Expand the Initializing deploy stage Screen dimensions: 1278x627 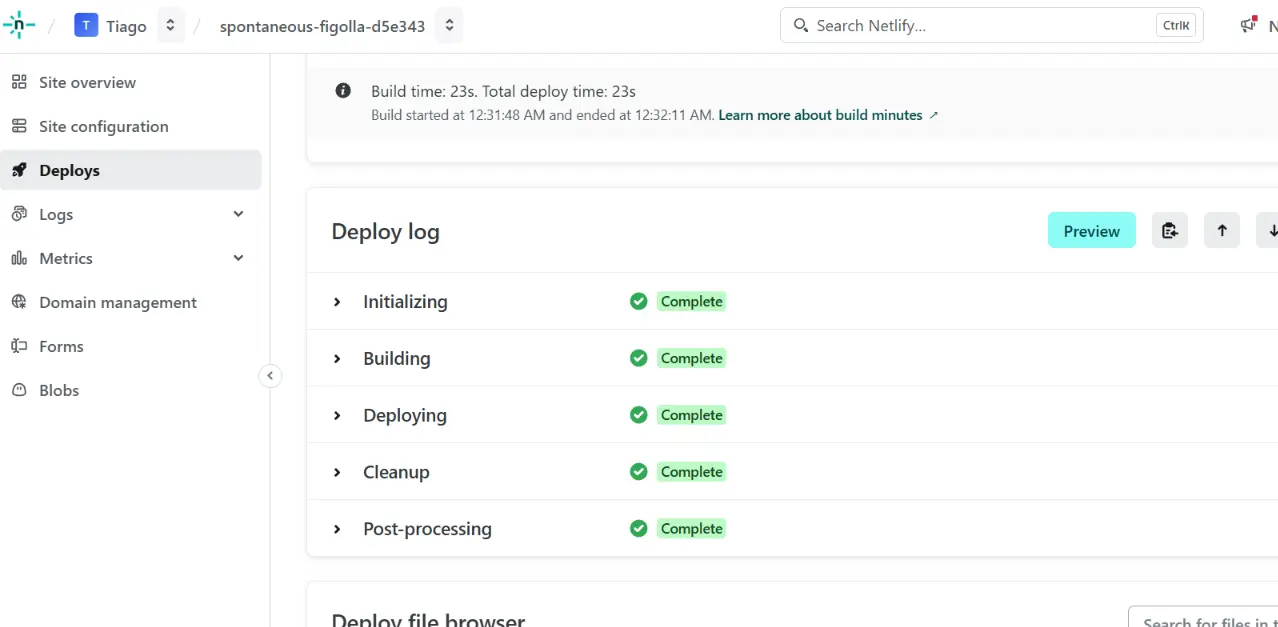pos(339,301)
